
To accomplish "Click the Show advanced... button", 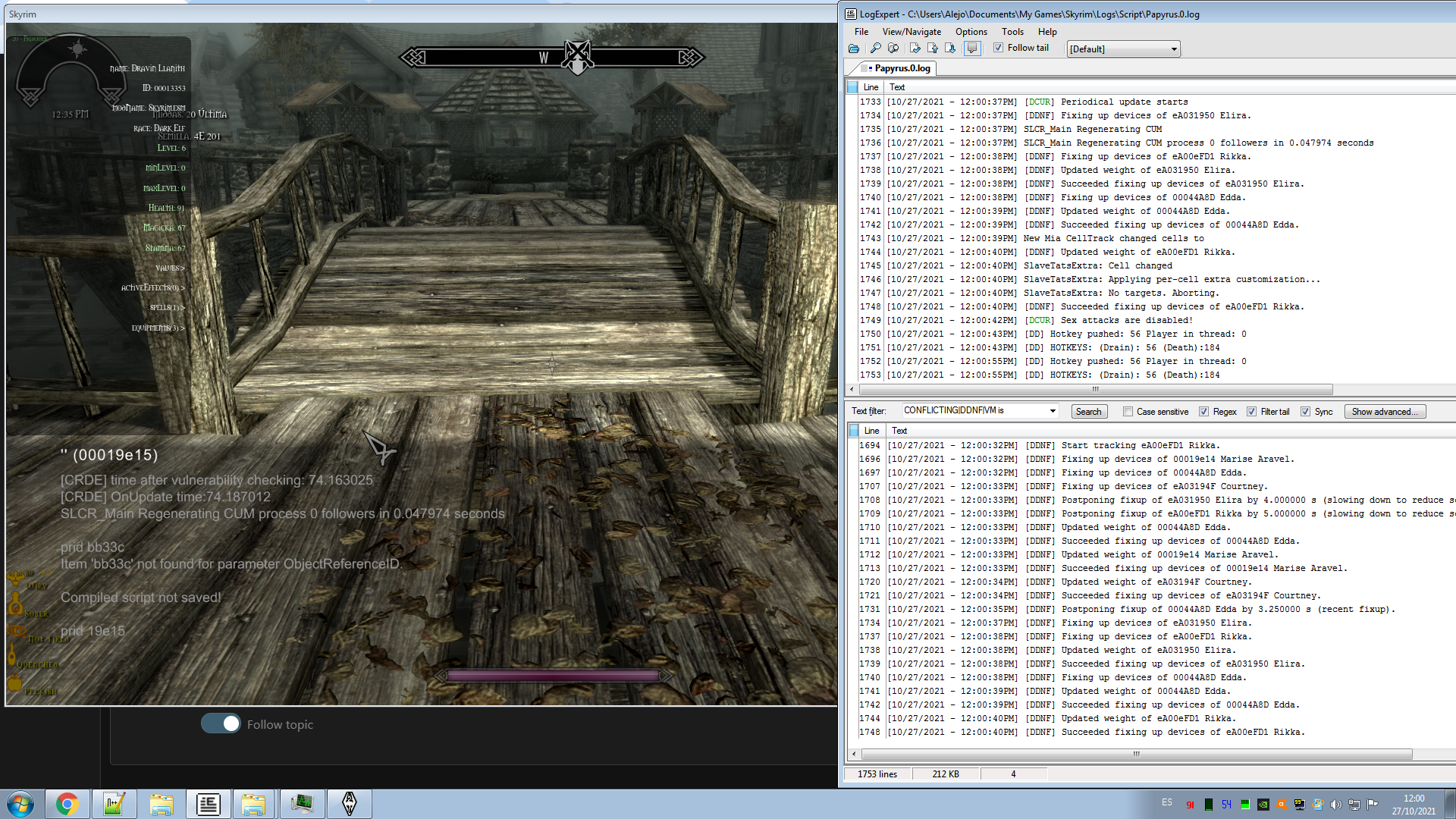I will (x=1385, y=412).
